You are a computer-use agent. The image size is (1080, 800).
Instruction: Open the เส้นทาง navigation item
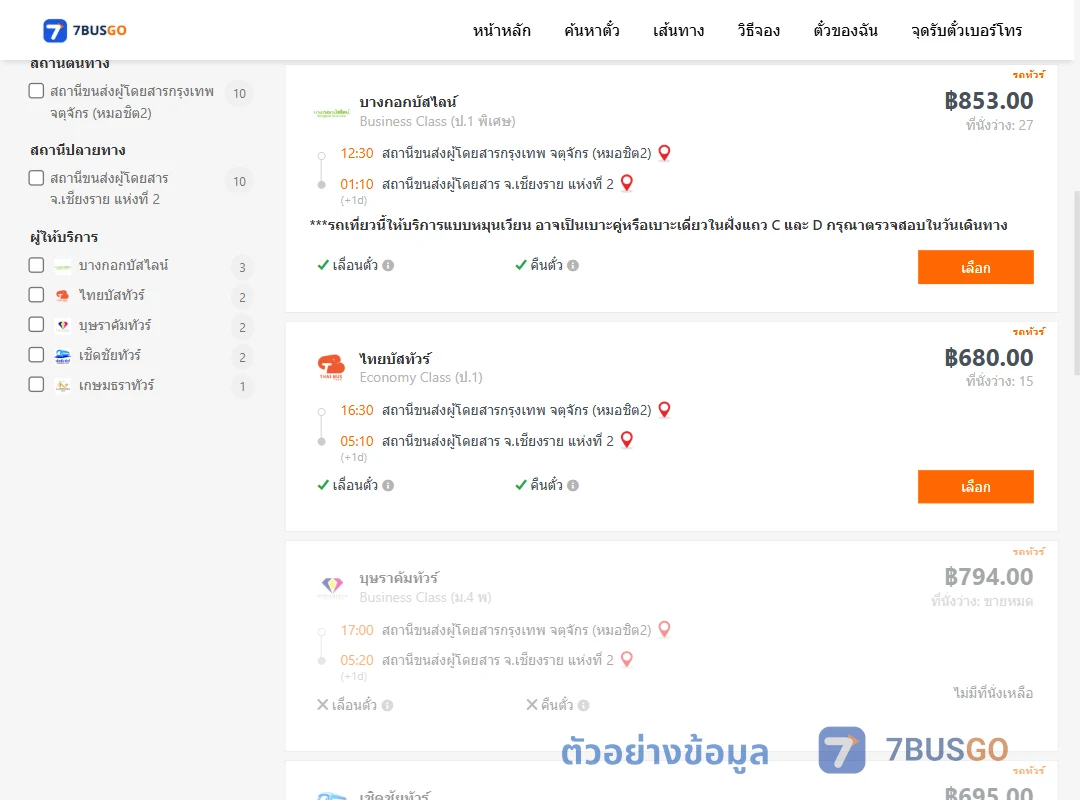[678, 30]
